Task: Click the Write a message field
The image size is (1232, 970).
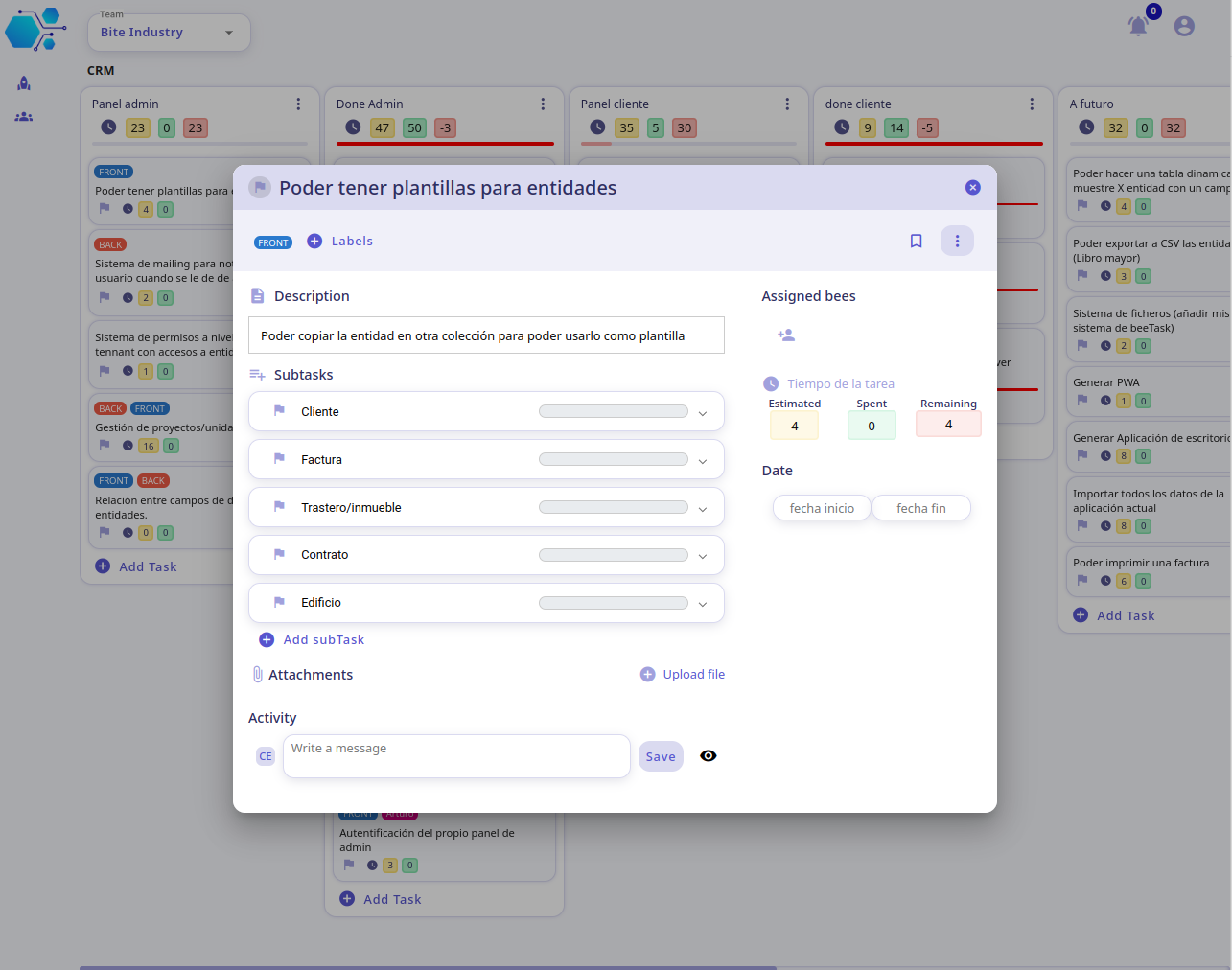Action: click(456, 756)
